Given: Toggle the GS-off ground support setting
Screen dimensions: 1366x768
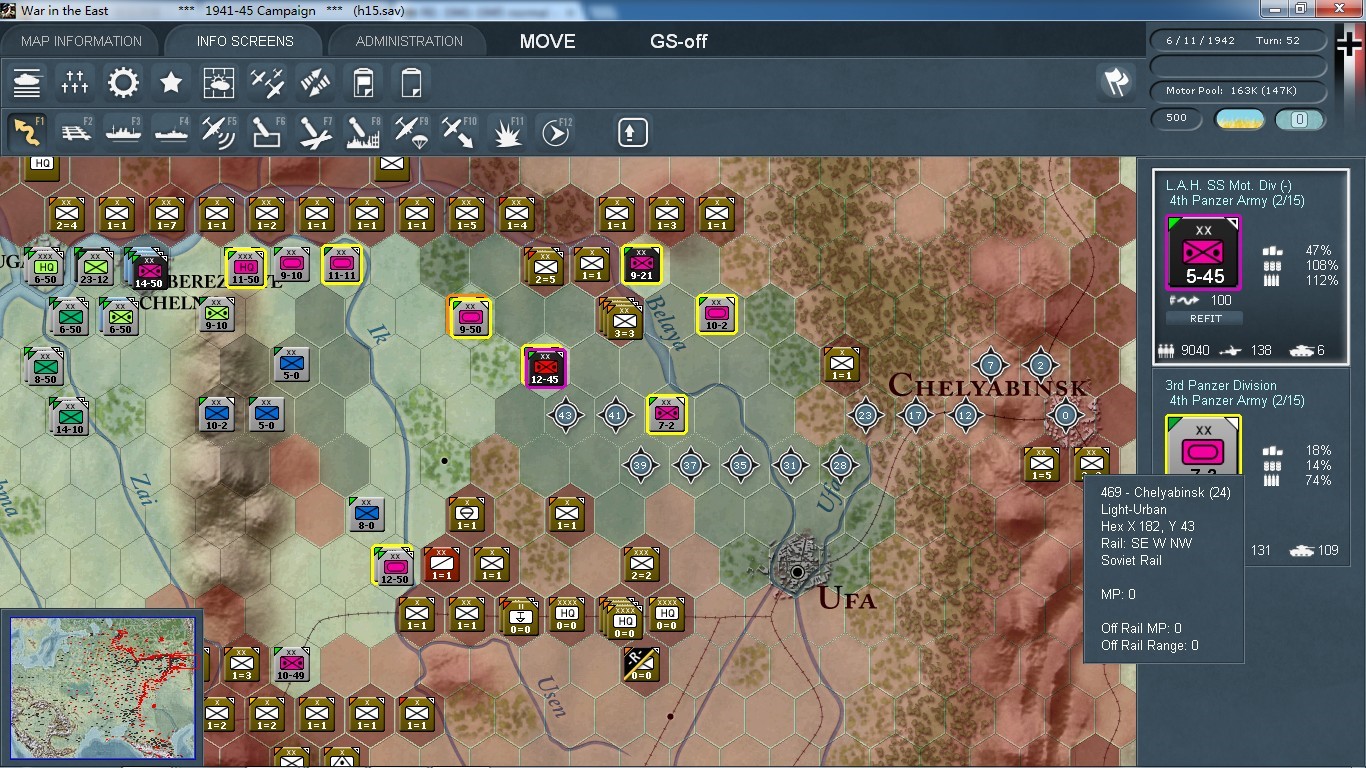Looking at the screenshot, I should coord(679,41).
